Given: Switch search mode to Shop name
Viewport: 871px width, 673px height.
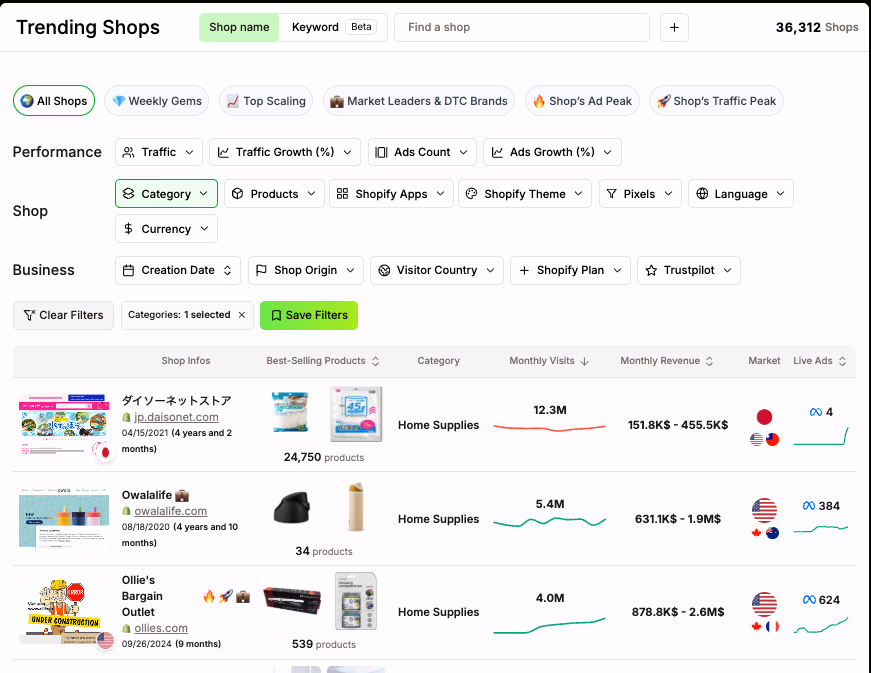Looking at the screenshot, I should click(239, 27).
